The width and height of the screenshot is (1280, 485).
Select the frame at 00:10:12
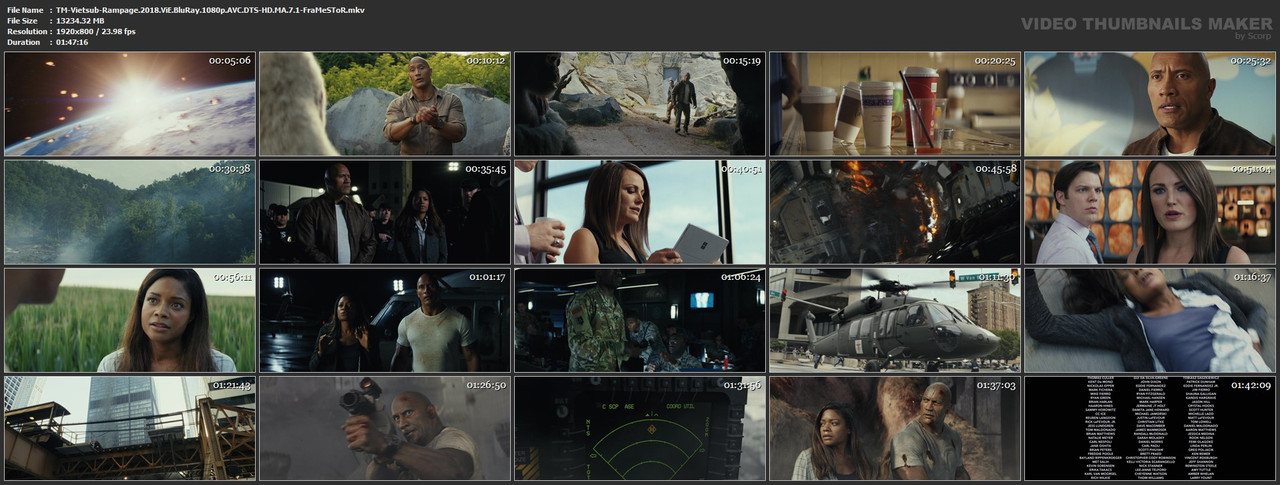click(x=384, y=104)
